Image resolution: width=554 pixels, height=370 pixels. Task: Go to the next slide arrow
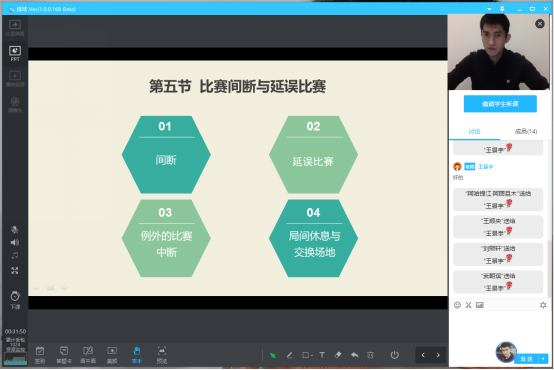click(x=438, y=355)
